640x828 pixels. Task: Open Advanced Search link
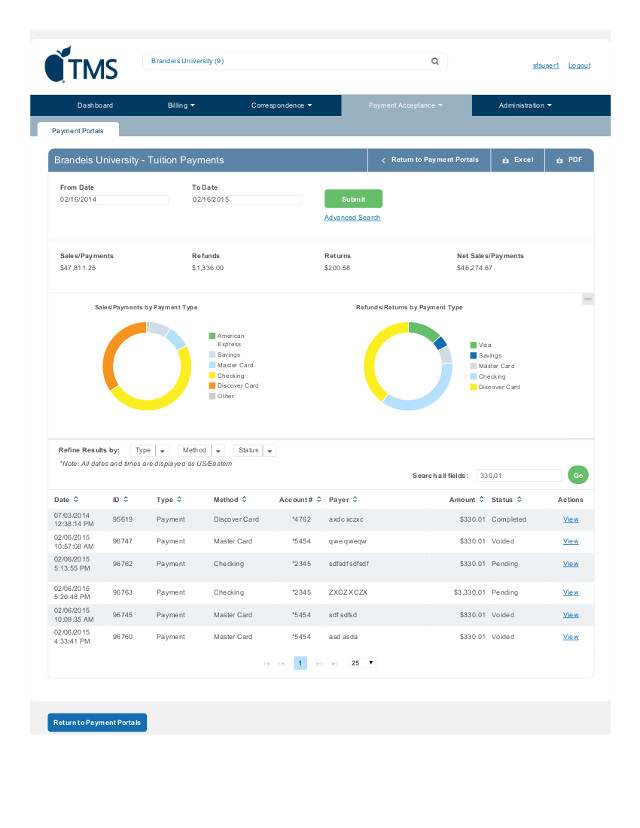(x=352, y=218)
